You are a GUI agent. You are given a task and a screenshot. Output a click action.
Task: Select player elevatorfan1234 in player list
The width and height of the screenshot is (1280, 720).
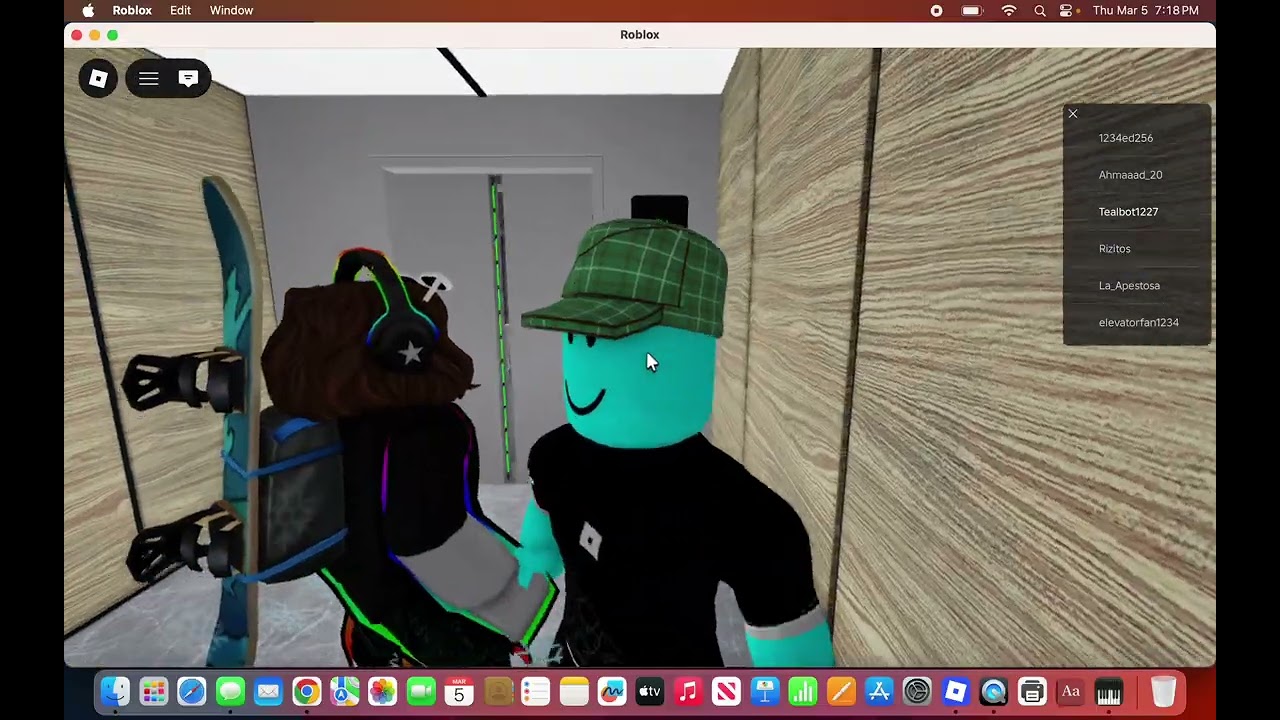pyautogui.click(x=1137, y=323)
